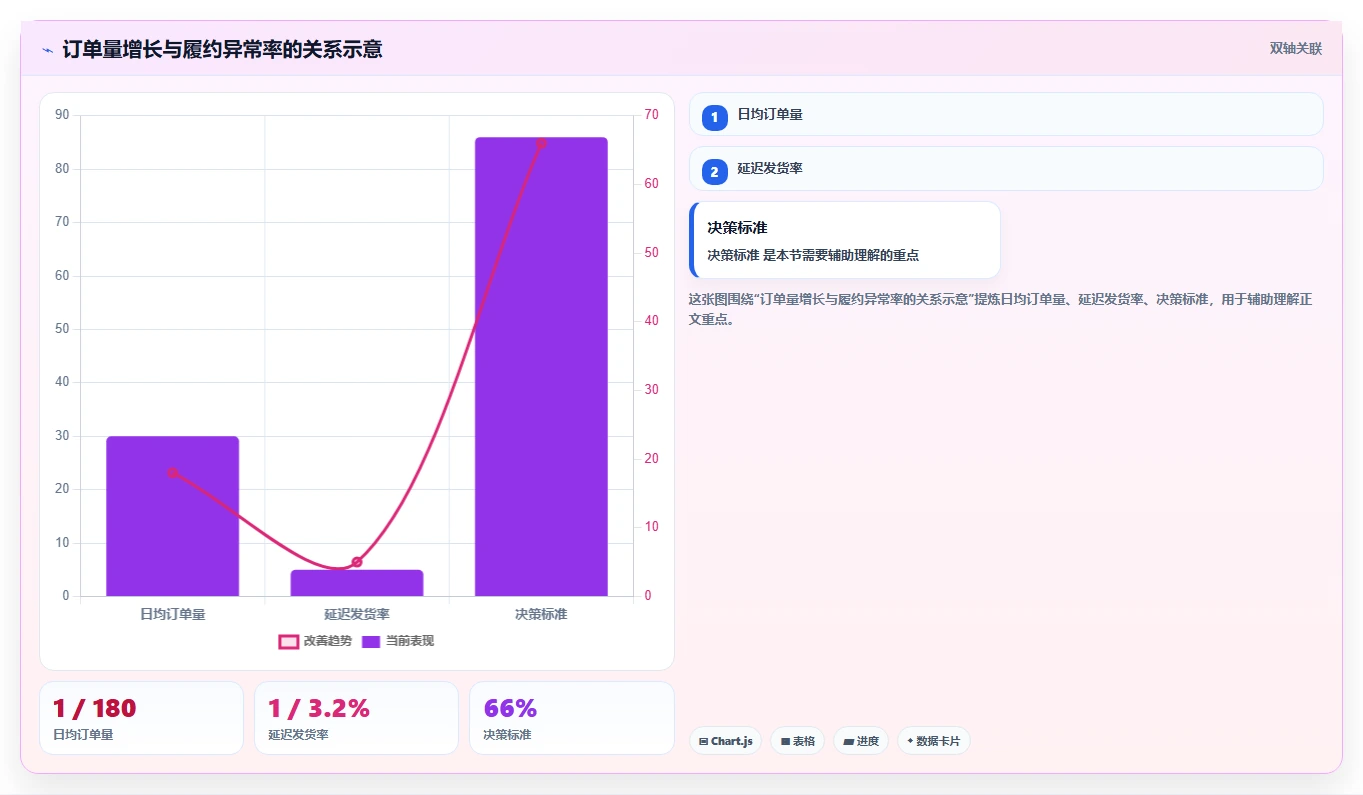
Task: Click the x-axis label 延迟发货率
Action: (x=357, y=614)
